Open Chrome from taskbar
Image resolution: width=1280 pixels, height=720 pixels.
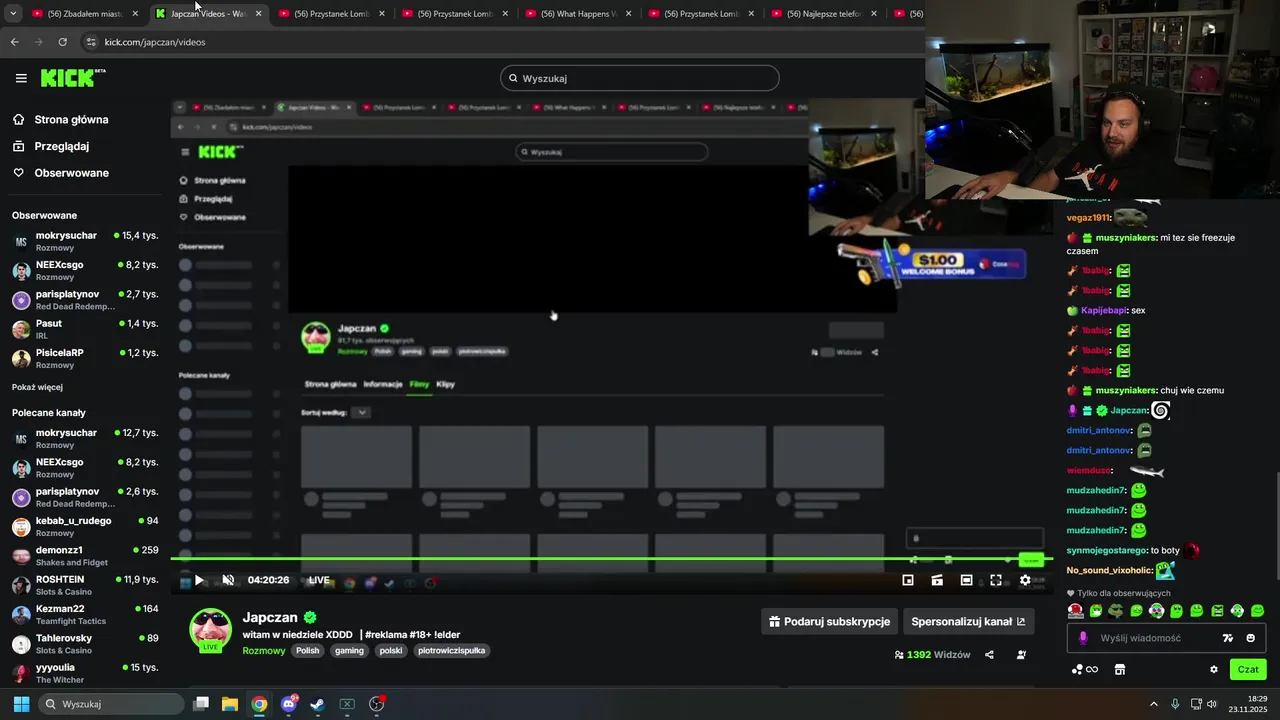coord(259,704)
